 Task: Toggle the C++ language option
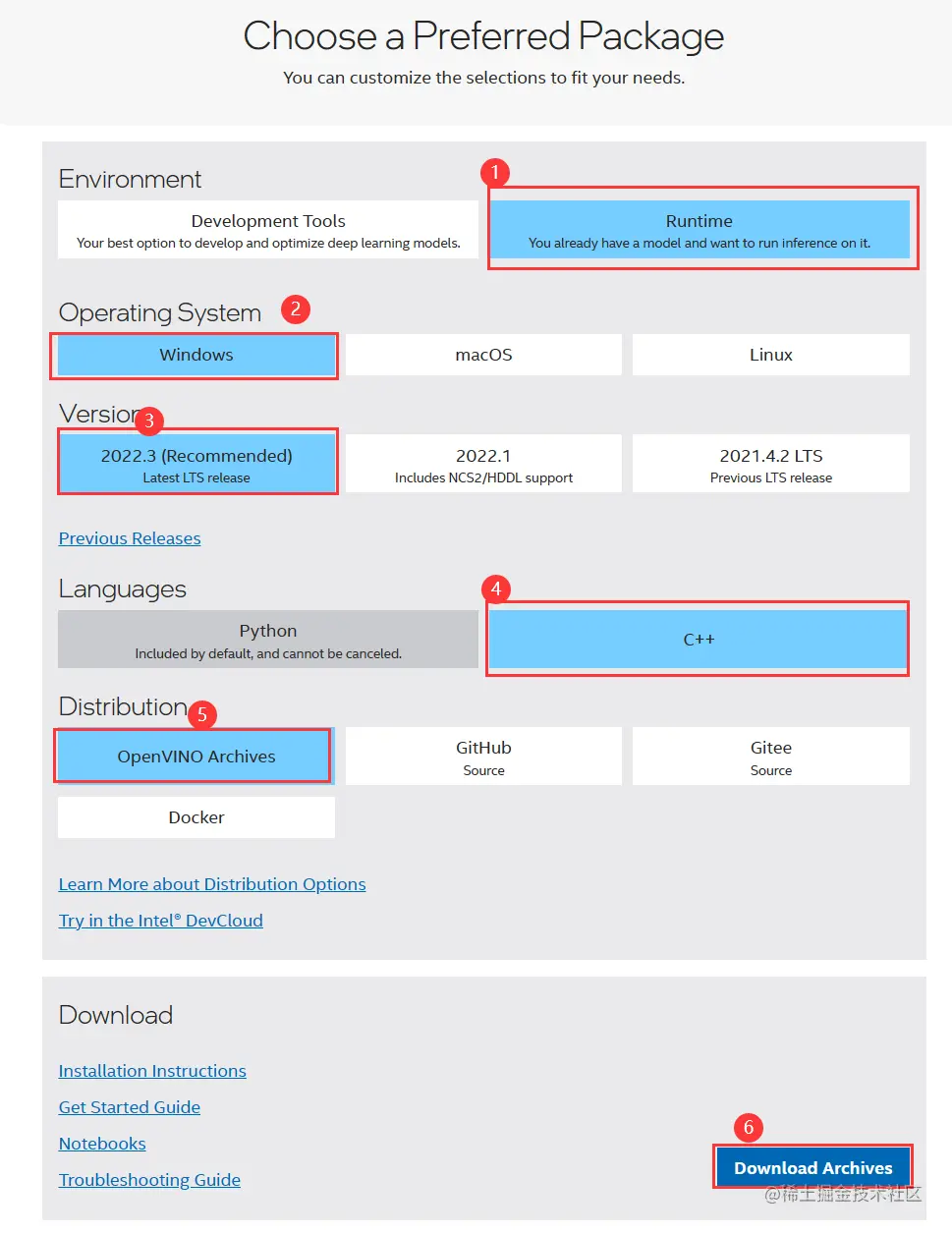(x=700, y=640)
